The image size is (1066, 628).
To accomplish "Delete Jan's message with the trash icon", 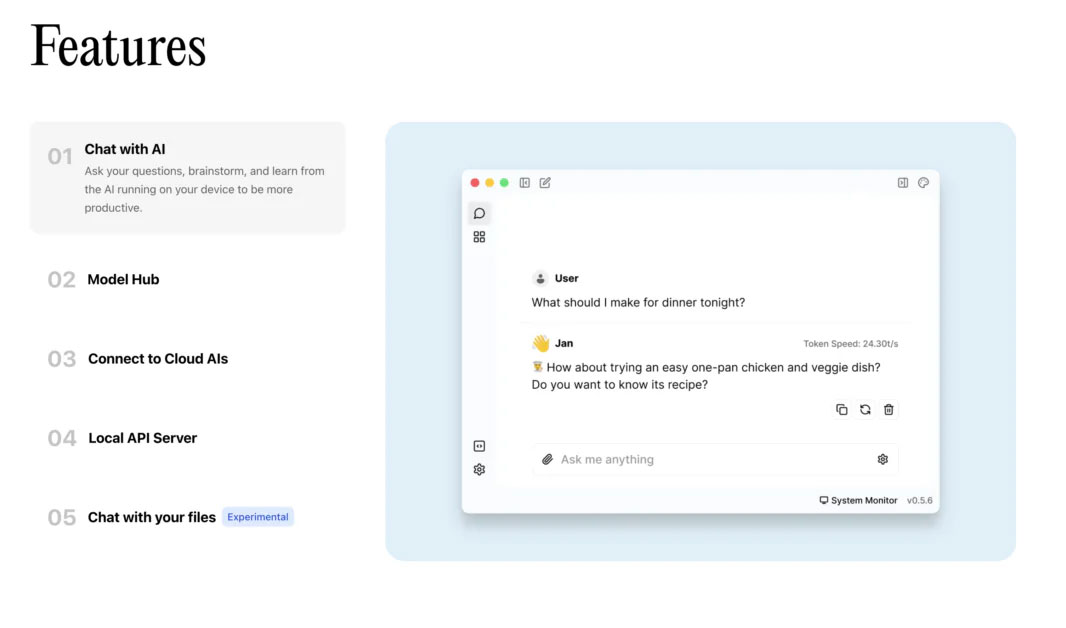I will 889,410.
